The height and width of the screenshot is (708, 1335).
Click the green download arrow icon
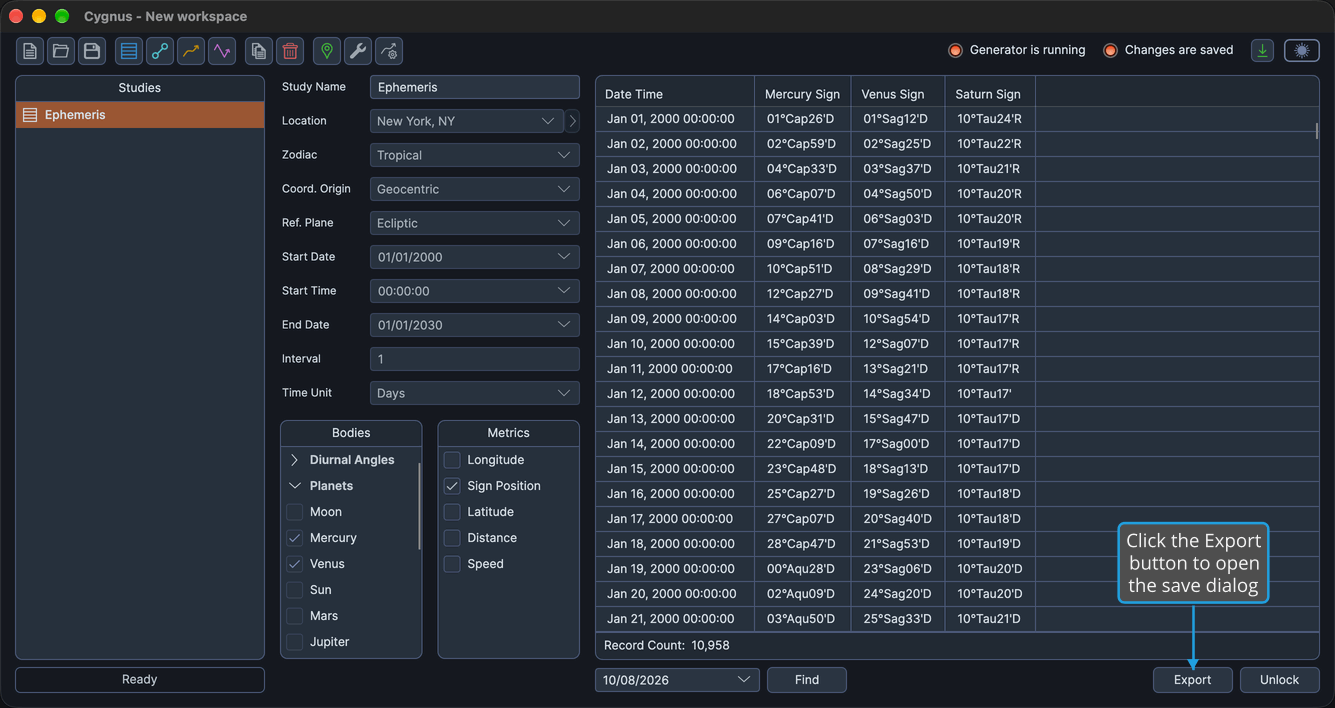point(1262,50)
